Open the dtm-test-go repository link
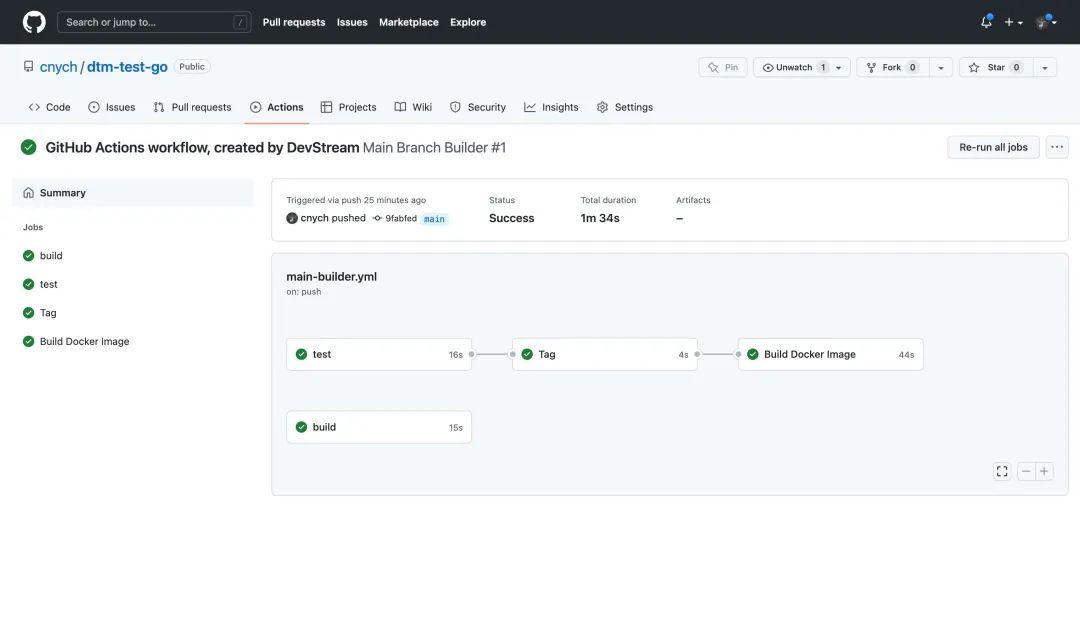 [127, 67]
